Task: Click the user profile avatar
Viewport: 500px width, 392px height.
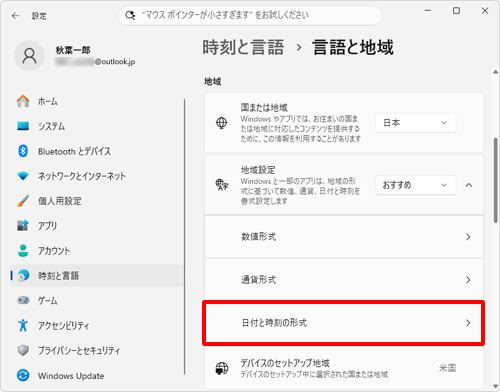Action: 29,56
